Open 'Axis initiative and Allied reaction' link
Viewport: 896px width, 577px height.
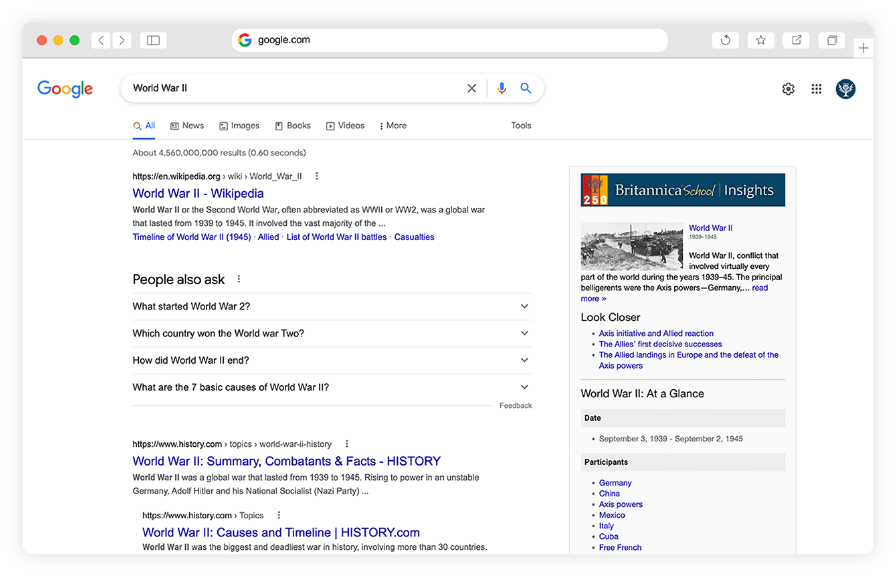(656, 333)
